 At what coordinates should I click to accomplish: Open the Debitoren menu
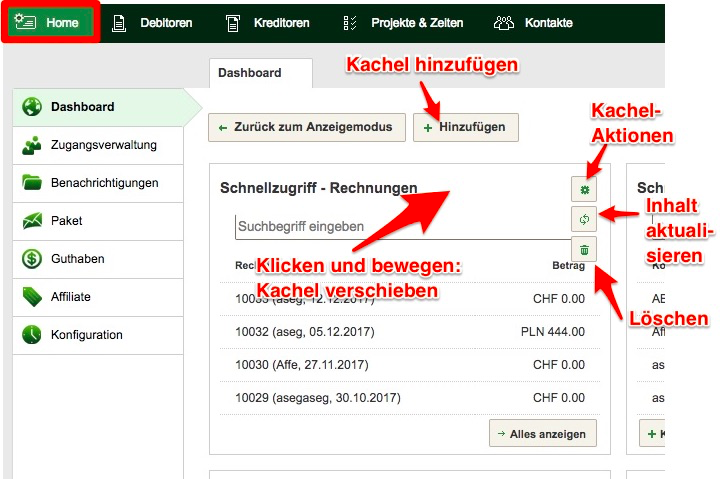[153, 23]
